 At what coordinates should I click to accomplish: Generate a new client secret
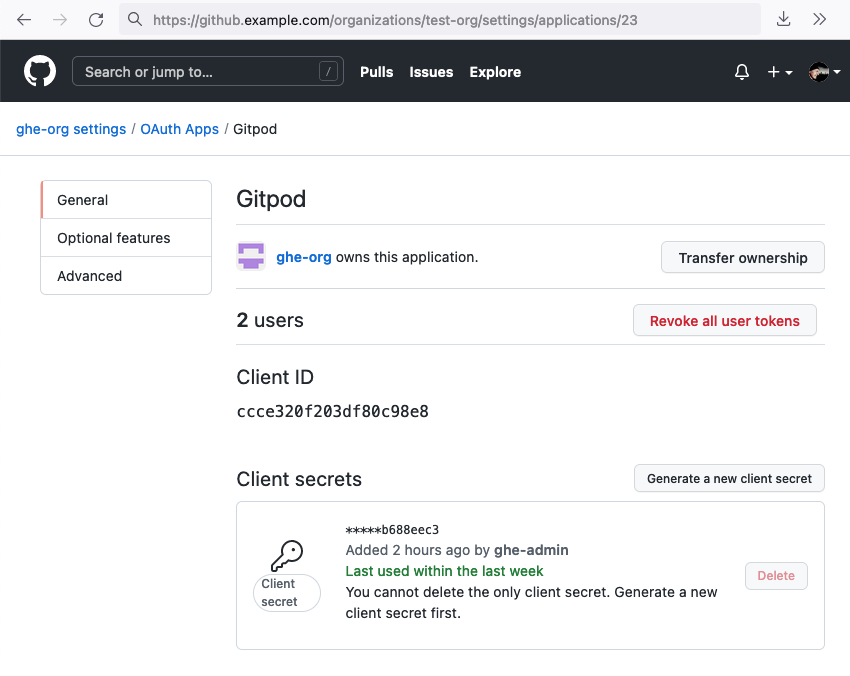click(x=729, y=478)
